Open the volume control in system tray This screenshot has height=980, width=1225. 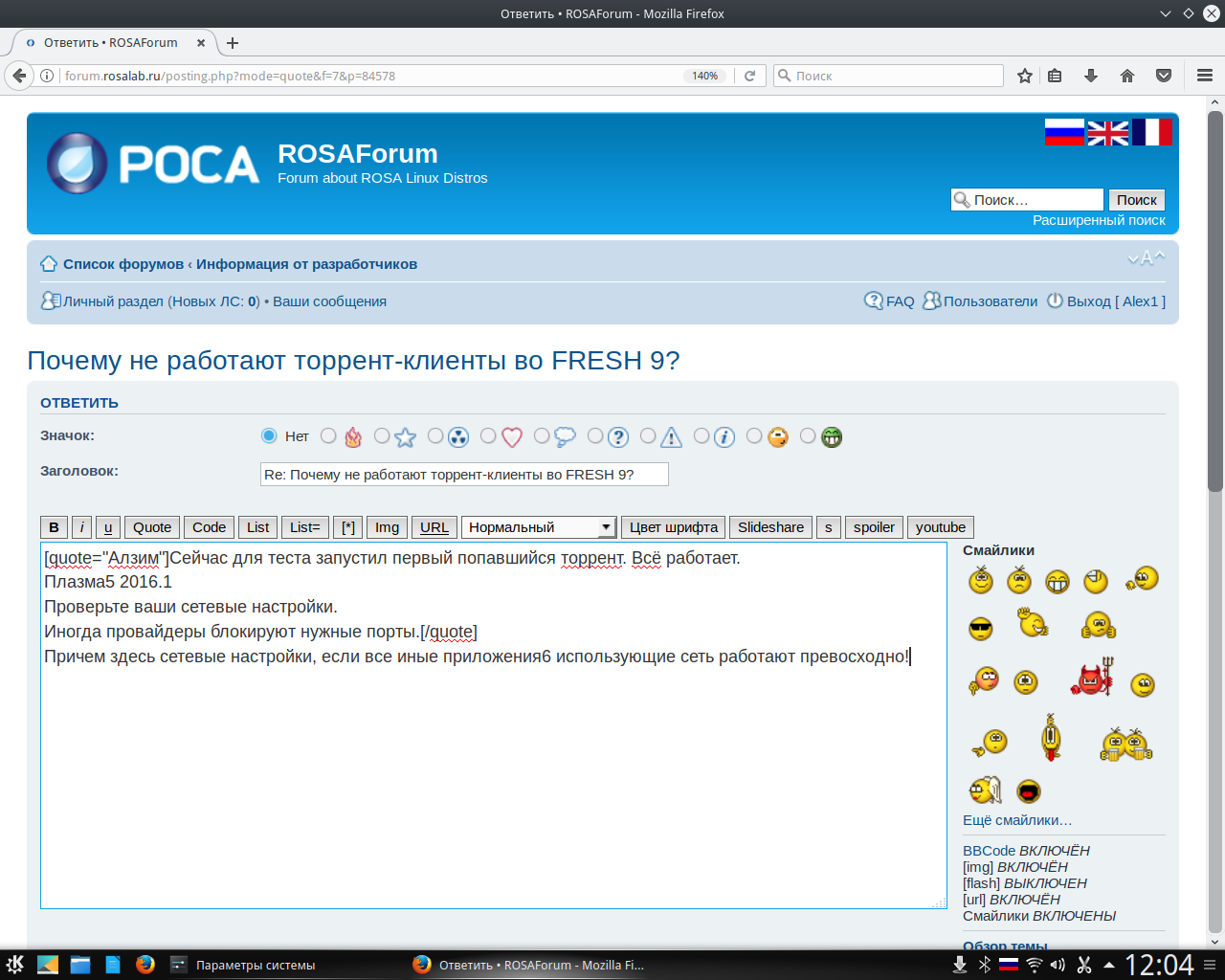(1058, 965)
